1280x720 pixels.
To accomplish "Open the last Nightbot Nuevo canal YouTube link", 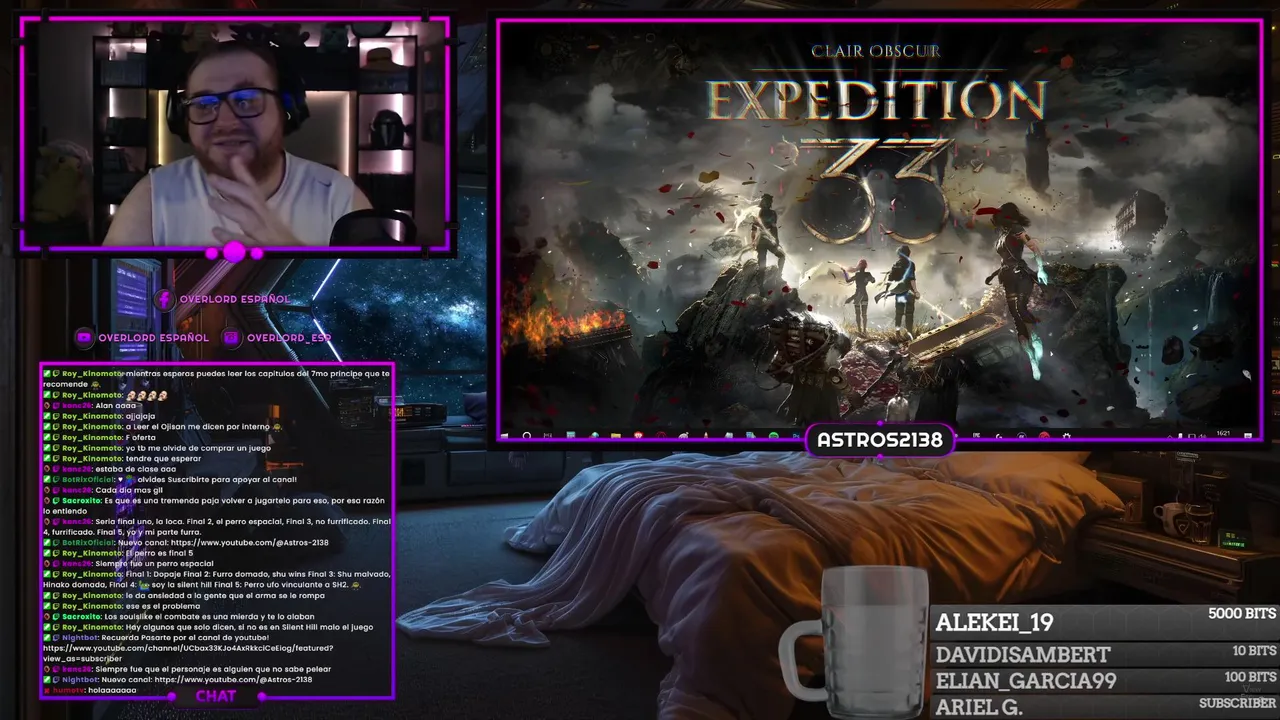I will click(x=234, y=679).
